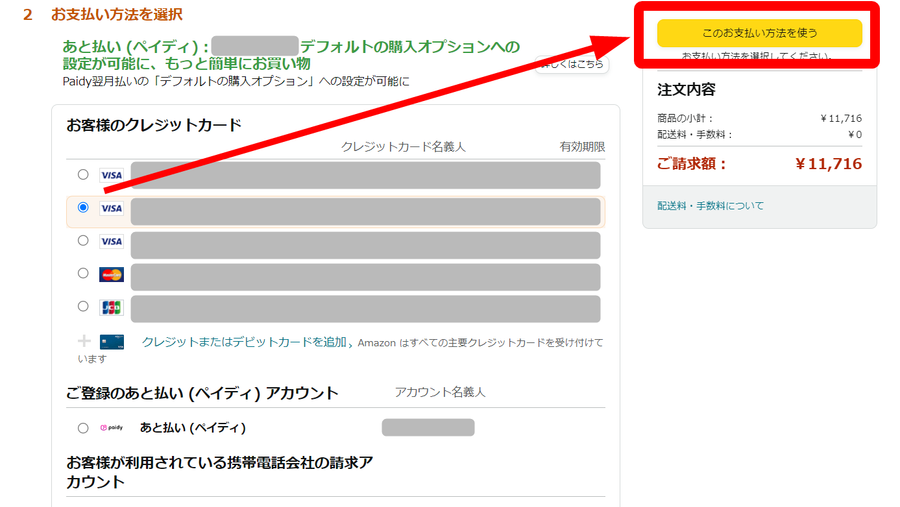This screenshot has height=507, width=900.
Task: Click the Paidy翌月払い description text
Action: tap(236, 81)
